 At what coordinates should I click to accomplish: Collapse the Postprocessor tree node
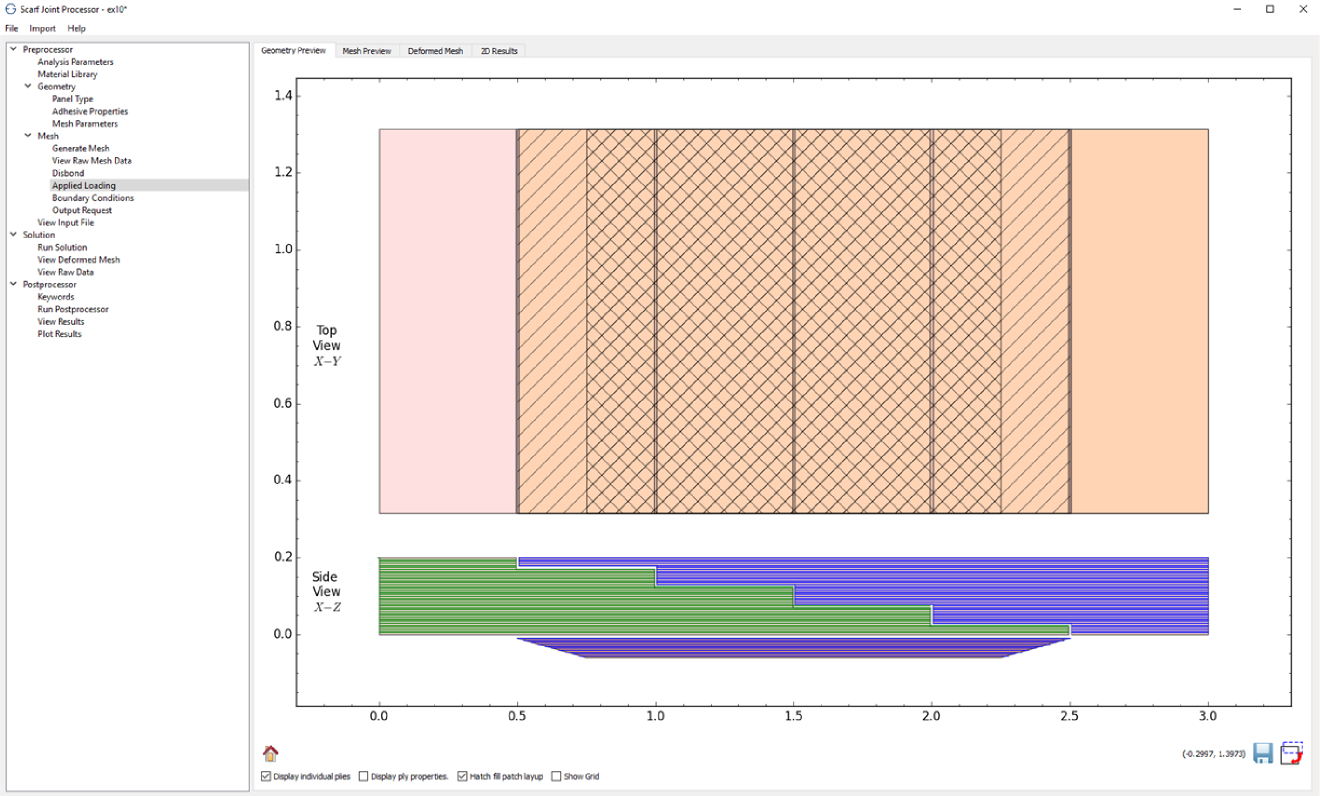point(13,284)
